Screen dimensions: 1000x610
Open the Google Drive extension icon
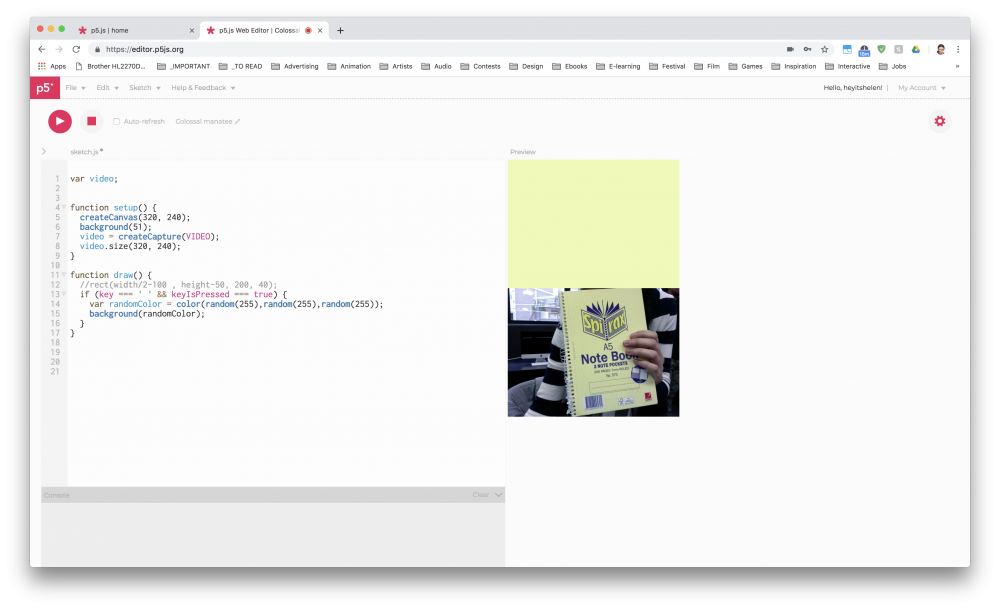click(x=915, y=49)
